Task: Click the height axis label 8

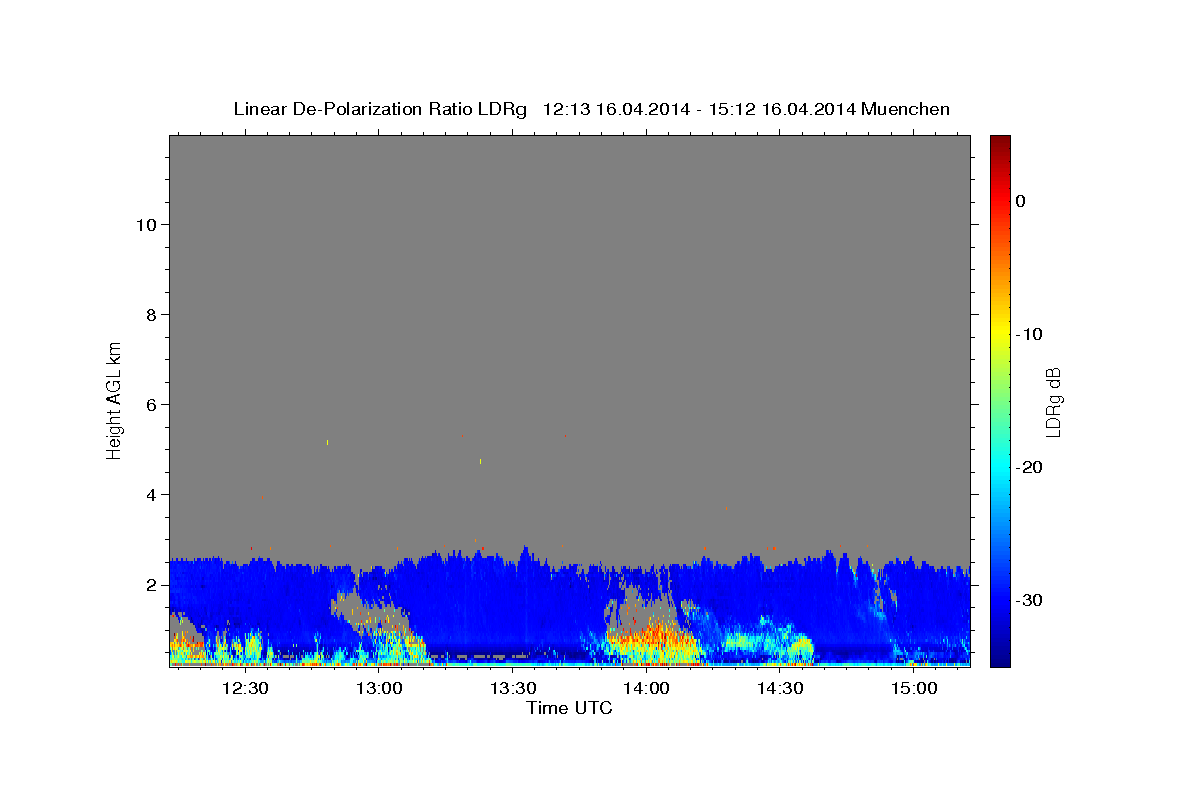Action: click(x=151, y=314)
